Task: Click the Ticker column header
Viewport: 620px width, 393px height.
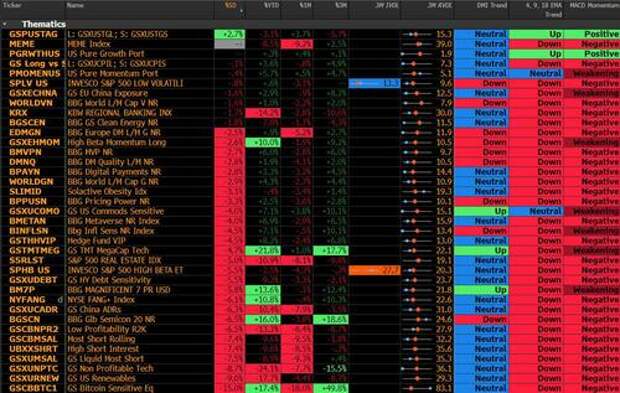Action: [12, 6]
